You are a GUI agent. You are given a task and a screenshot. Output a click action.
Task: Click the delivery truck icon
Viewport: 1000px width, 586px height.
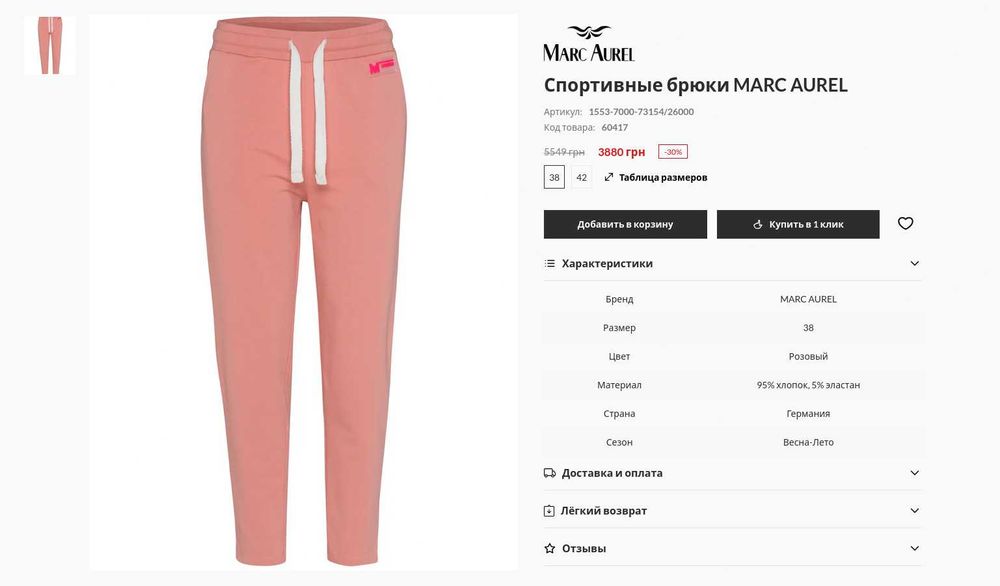point(549,473)
